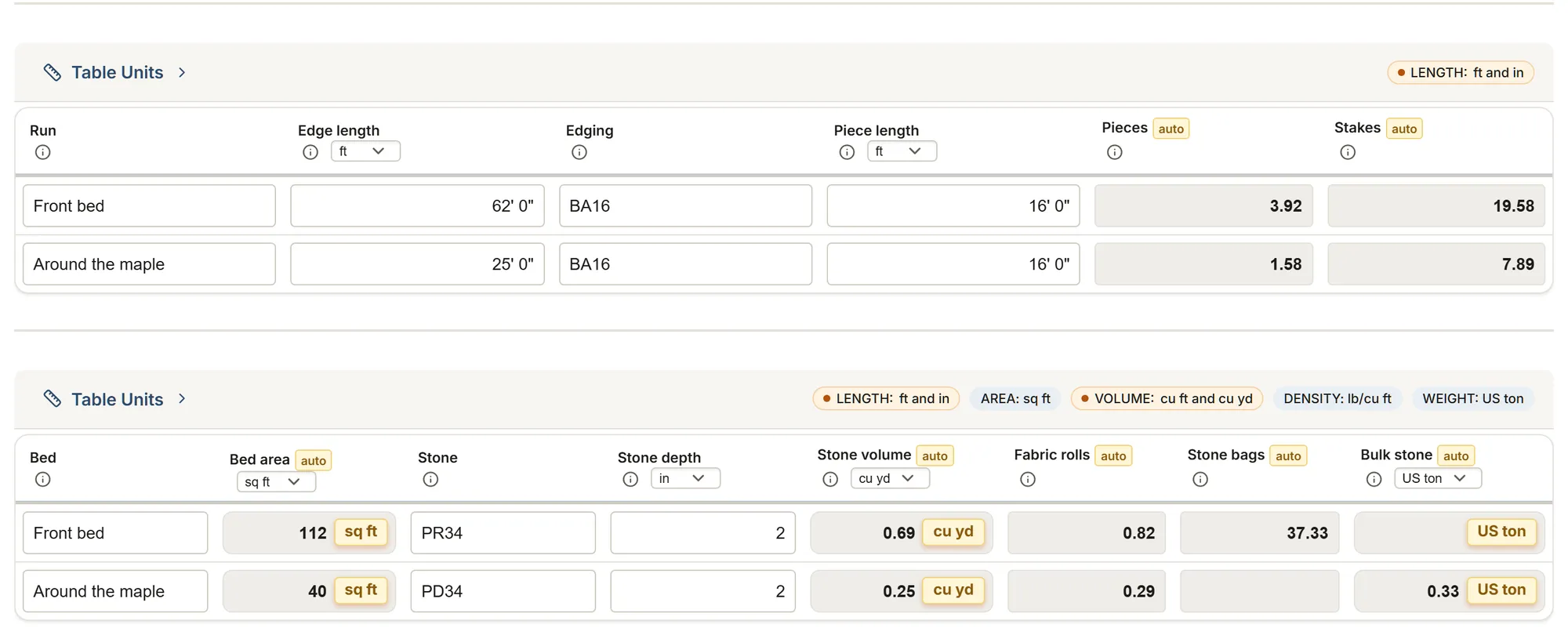Click the ruler icon beside the edging Table Units
The height and width of the screenshot is (635, 1568).
pos(53,72)
